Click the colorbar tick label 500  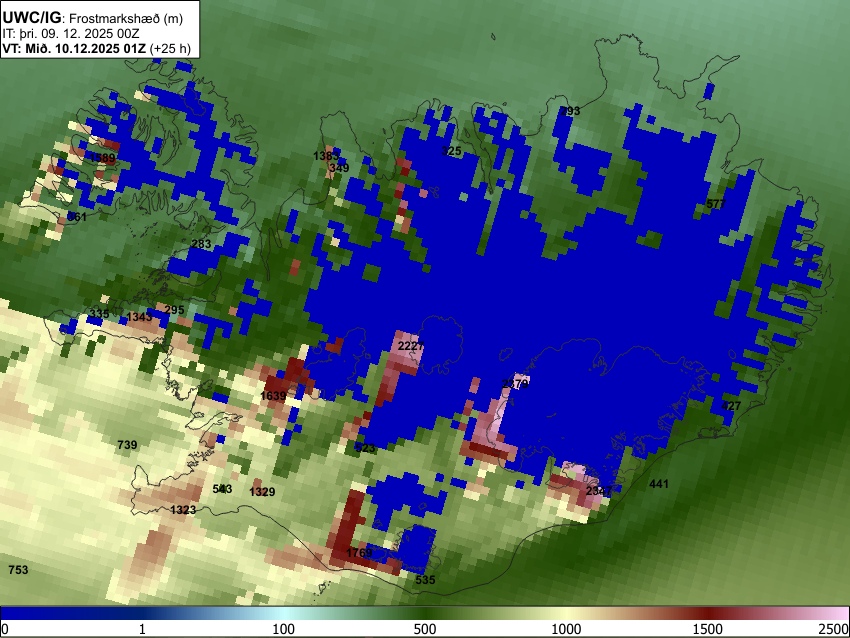click(x=425, y=629)
